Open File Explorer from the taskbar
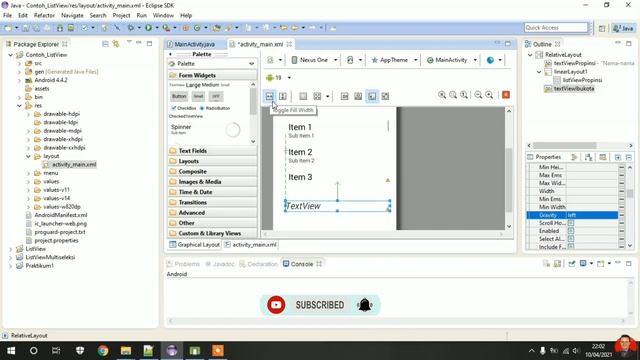This screenshot has width=640, height=360. coord(126,351)
